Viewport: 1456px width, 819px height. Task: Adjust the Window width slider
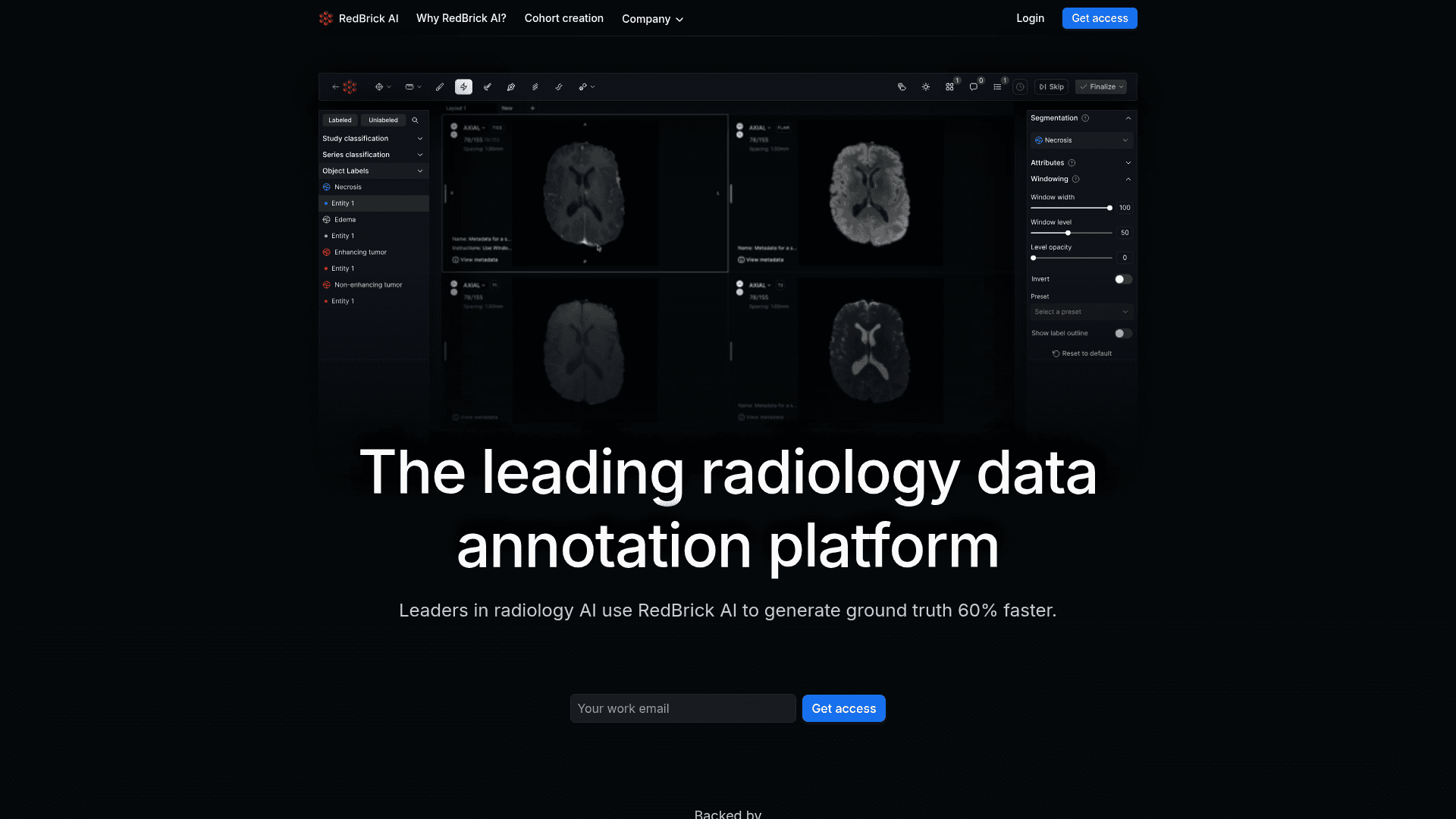(x=1071, y=208)
